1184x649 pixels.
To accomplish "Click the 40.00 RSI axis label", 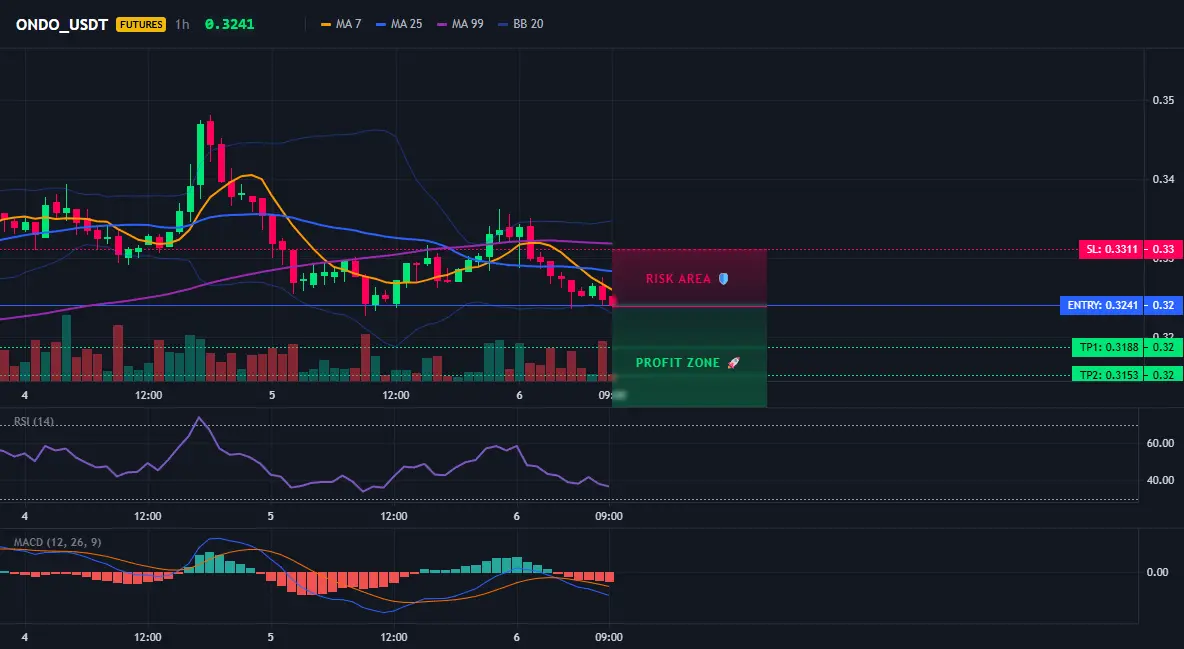I will pos(1161,480).
